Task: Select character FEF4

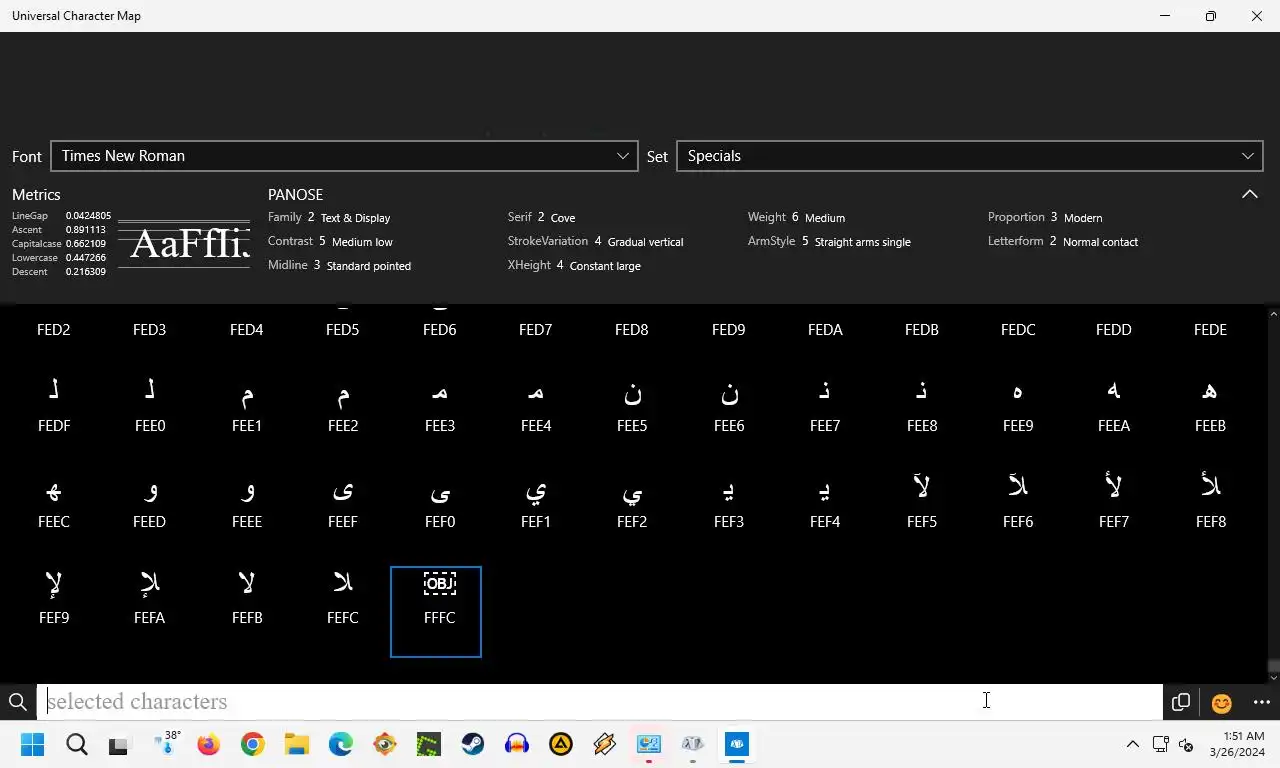Action: click(x=825, y=504)
